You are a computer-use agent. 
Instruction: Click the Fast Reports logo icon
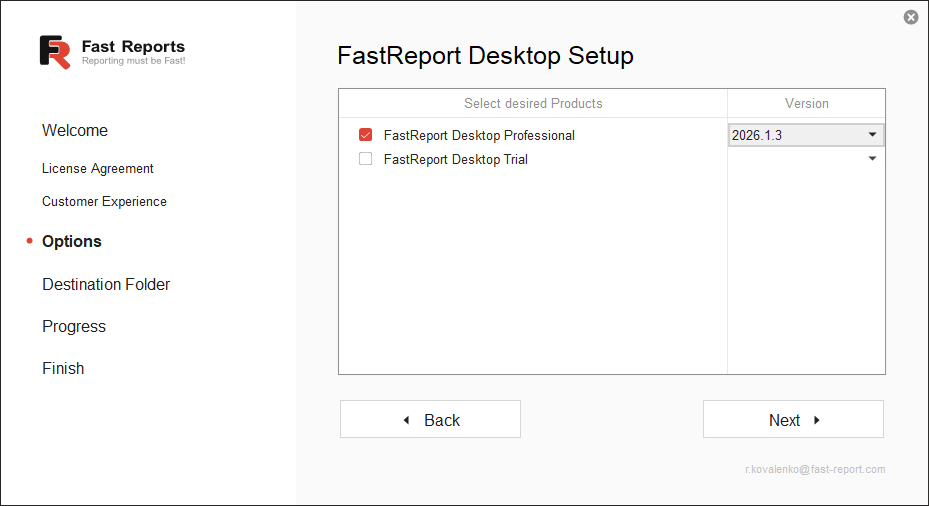click(x=55, y=52)
